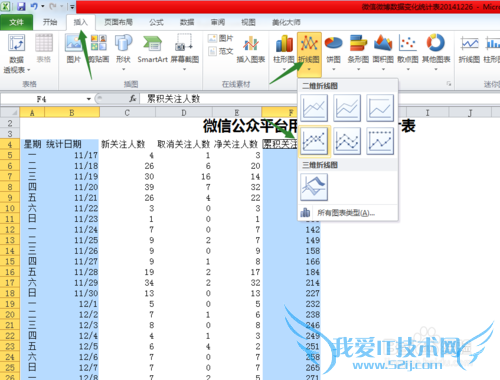This screenshot has height=380, width=500.
Task: Expand the 屏幕截图 dropdown arrow
Action: [184, 69]
